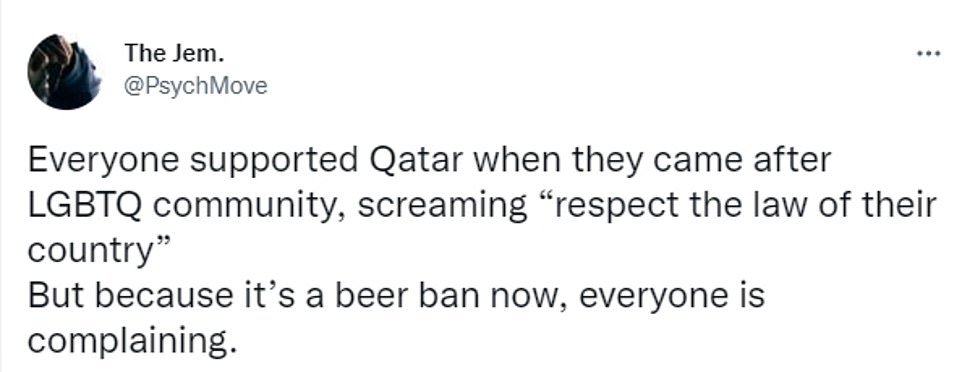Viewport: 962px width, 372px height.
Task: Click the word "law" in the quoted phrase
Action: point(799,206)
